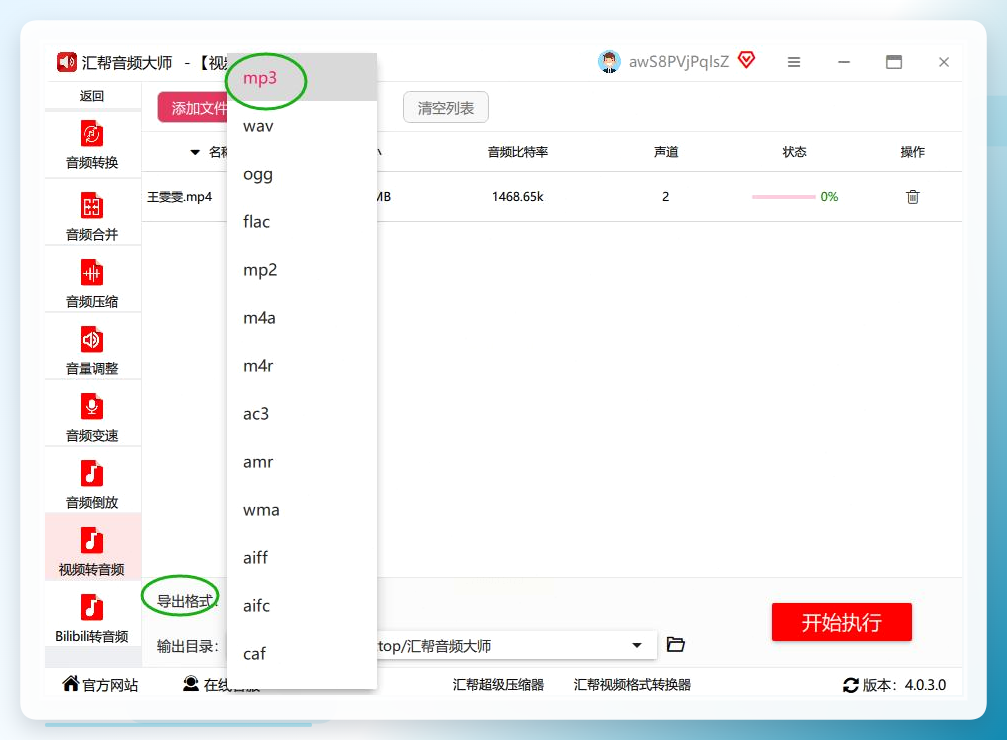Expand the output directory dropdown arrow
This screenshot has width=1007, height=740.
[636, 646]
